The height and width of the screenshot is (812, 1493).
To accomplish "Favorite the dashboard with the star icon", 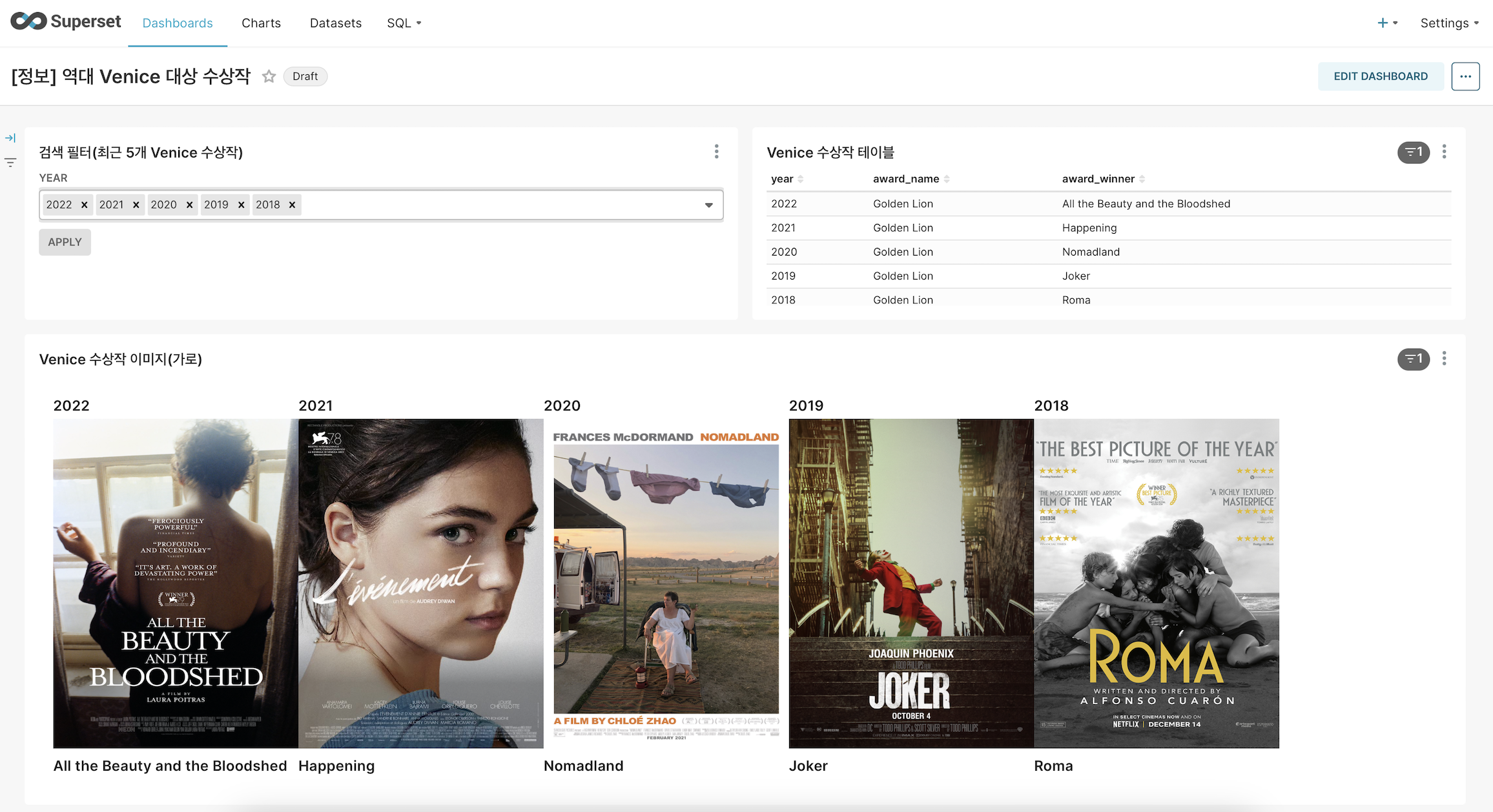I will pyautogui.click(x=269, y=76).
